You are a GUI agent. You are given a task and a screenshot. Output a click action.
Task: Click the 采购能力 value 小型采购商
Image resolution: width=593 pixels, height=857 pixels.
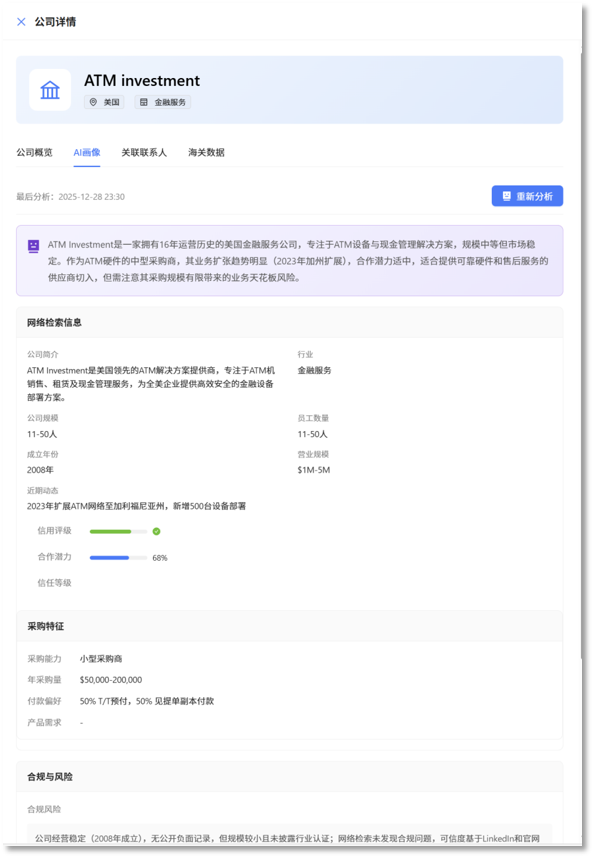[x=101, y=659]
